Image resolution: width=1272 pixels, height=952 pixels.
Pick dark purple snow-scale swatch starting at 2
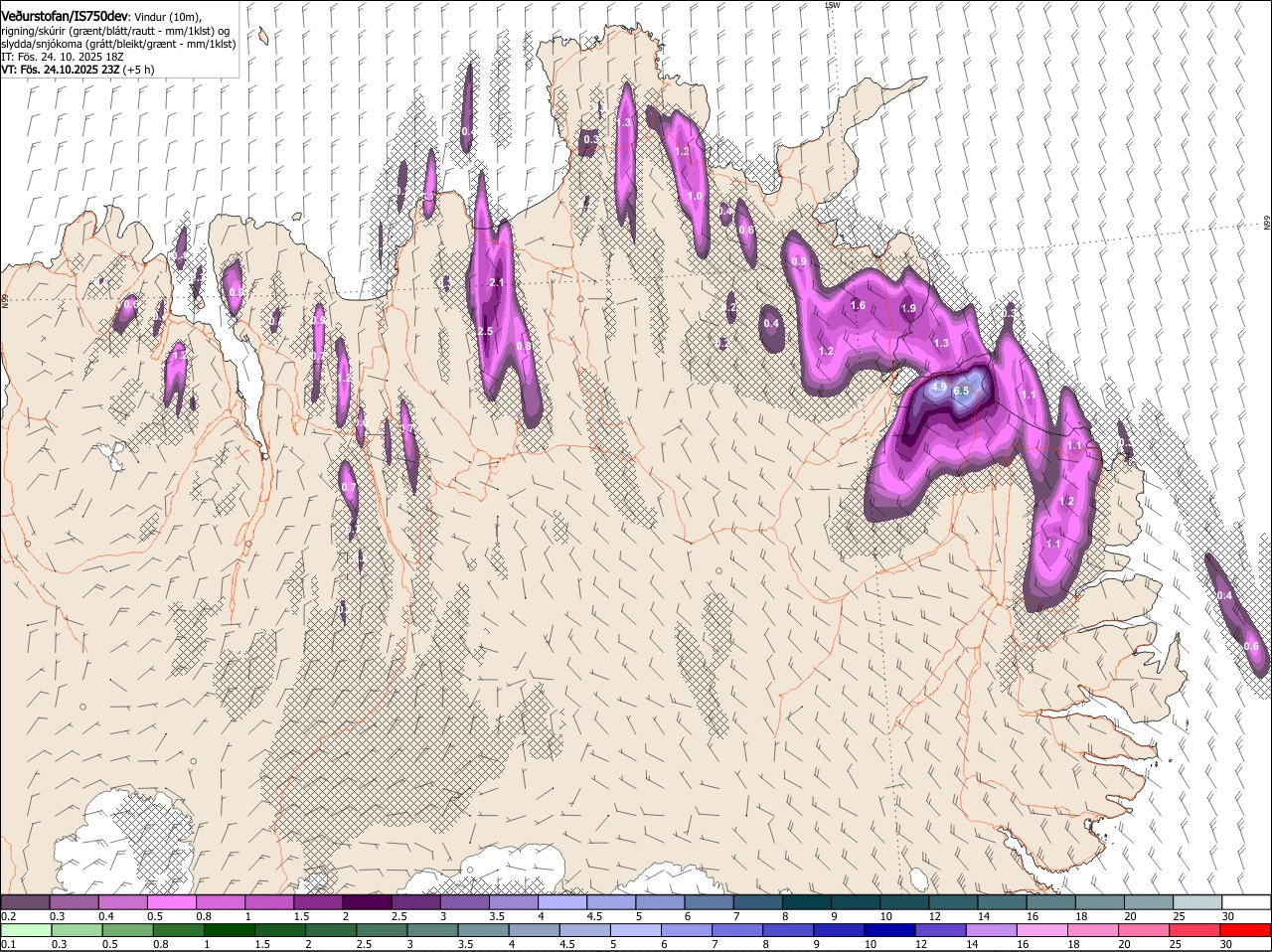pyautogui.click(x=369, y=902)
